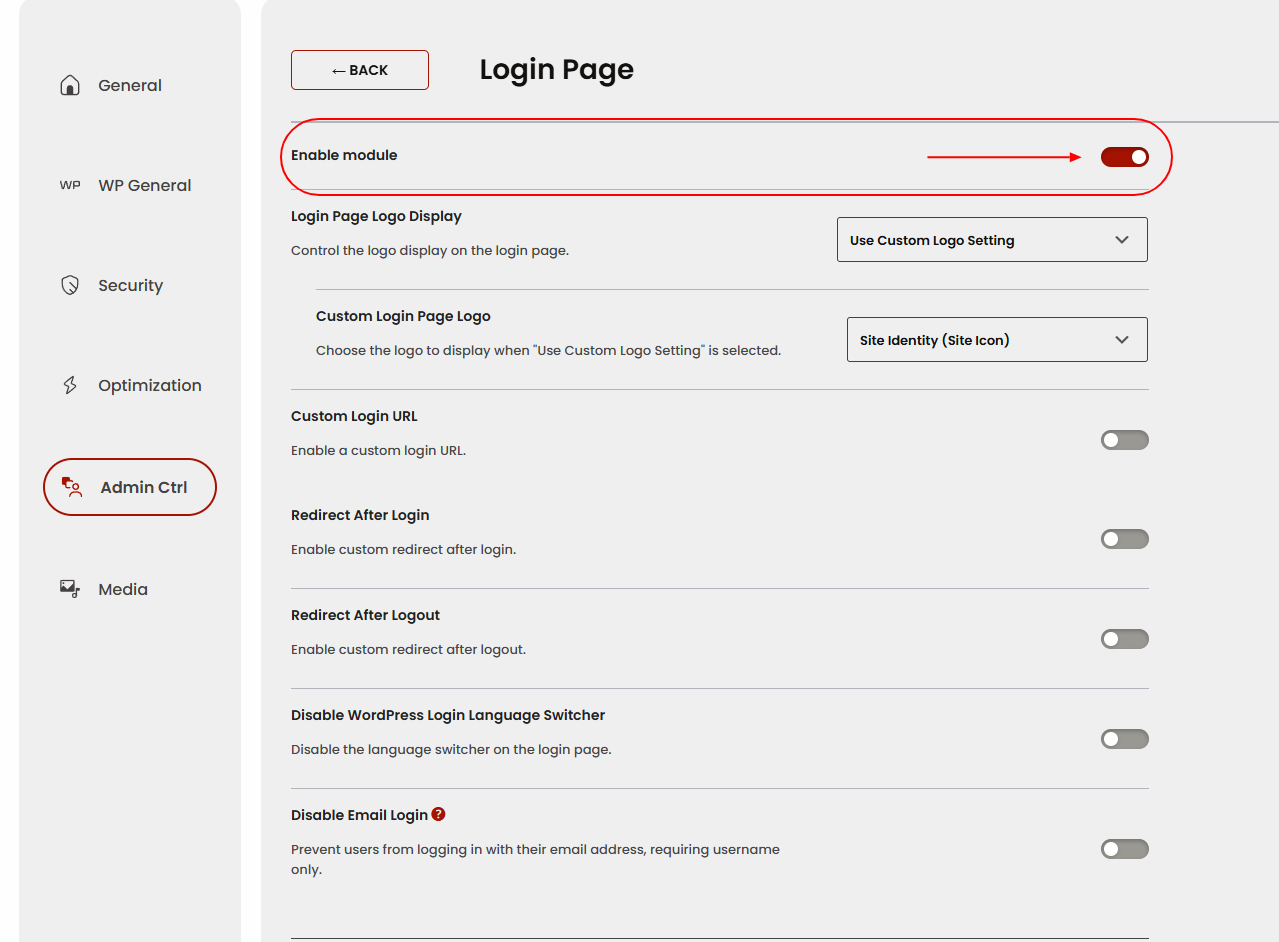1279x942 pixels.
Task: Click the Media image icon
Action: [x=69, y=588]
